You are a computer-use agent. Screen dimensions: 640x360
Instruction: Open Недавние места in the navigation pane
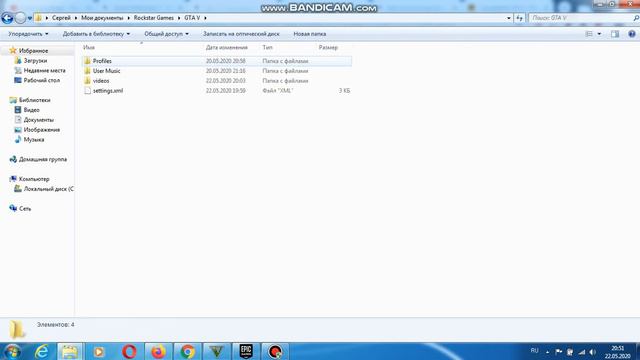coord(44,70)
